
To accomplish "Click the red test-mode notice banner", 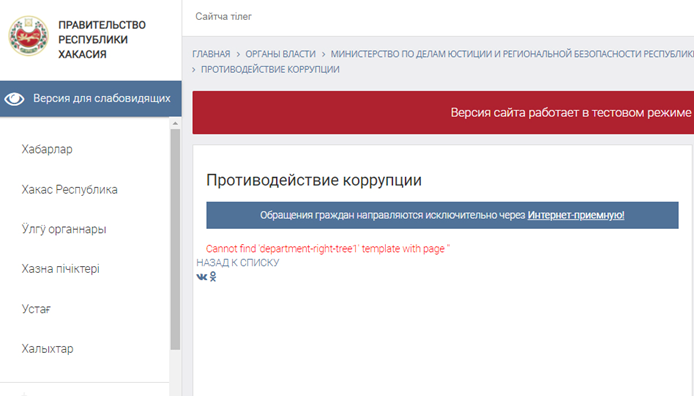I will tap(443, 112).
